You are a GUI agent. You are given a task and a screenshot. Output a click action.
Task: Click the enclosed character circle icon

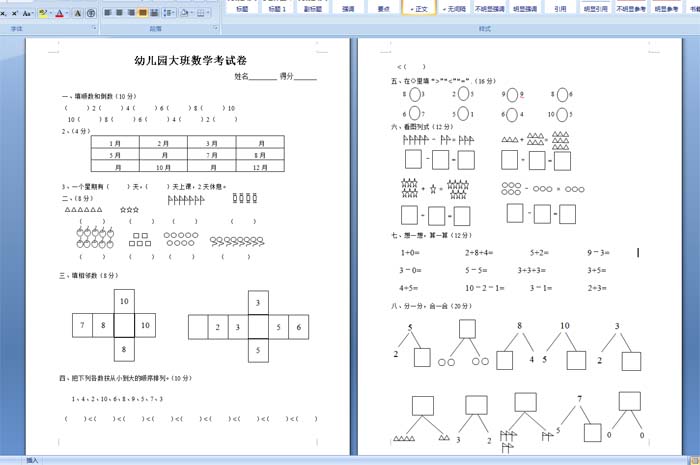pyautogui.click(x=91, y=13)
